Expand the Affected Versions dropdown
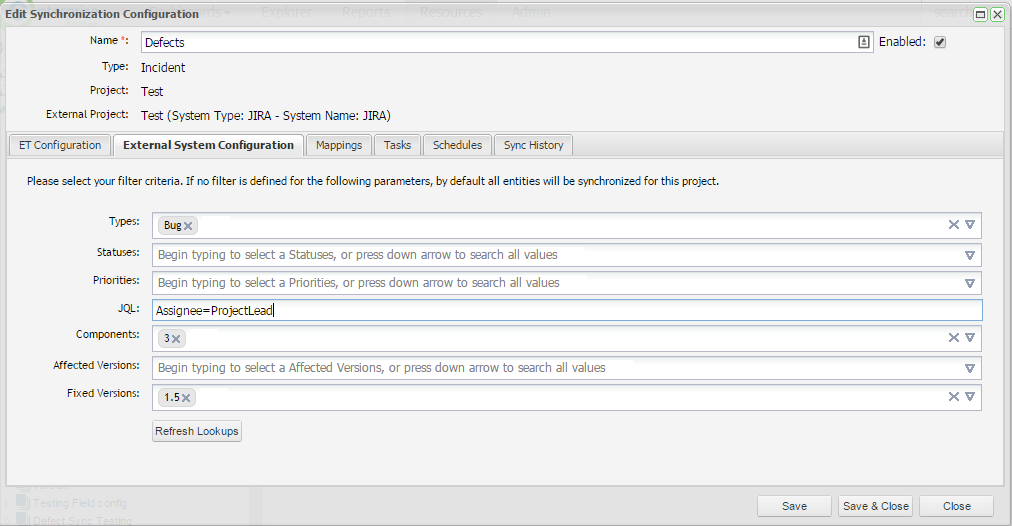 tap(970, 368)
